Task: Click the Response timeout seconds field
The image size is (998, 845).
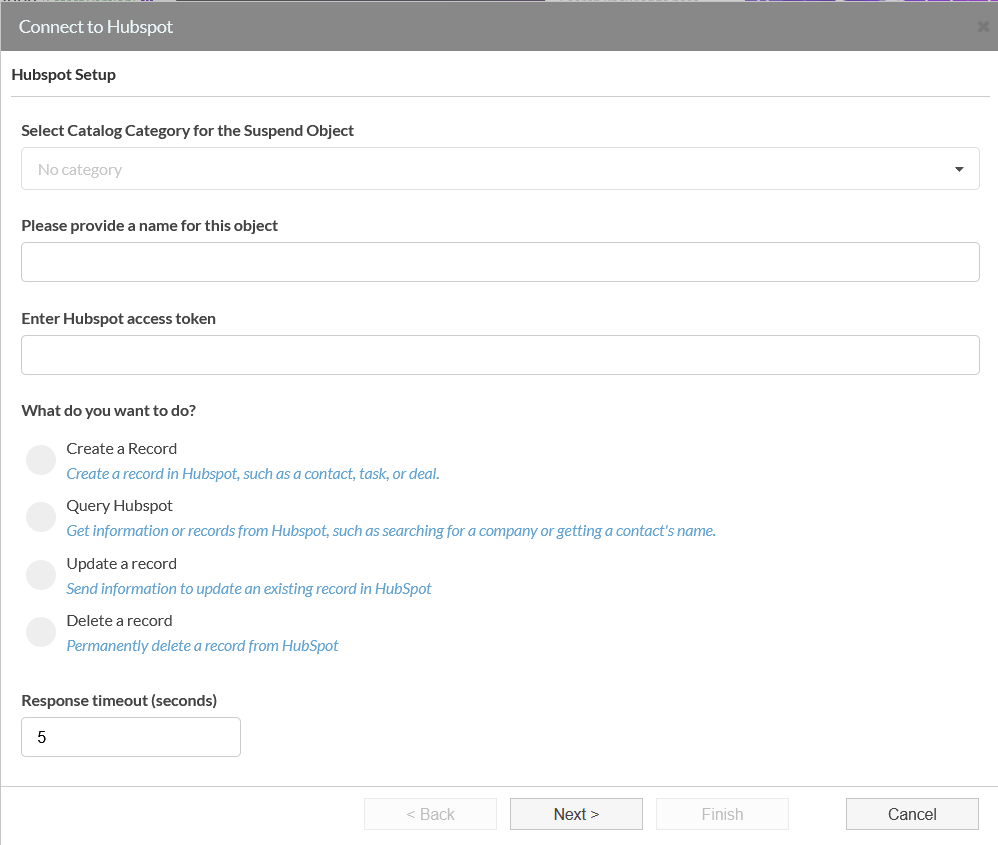Action: [131, 737]
